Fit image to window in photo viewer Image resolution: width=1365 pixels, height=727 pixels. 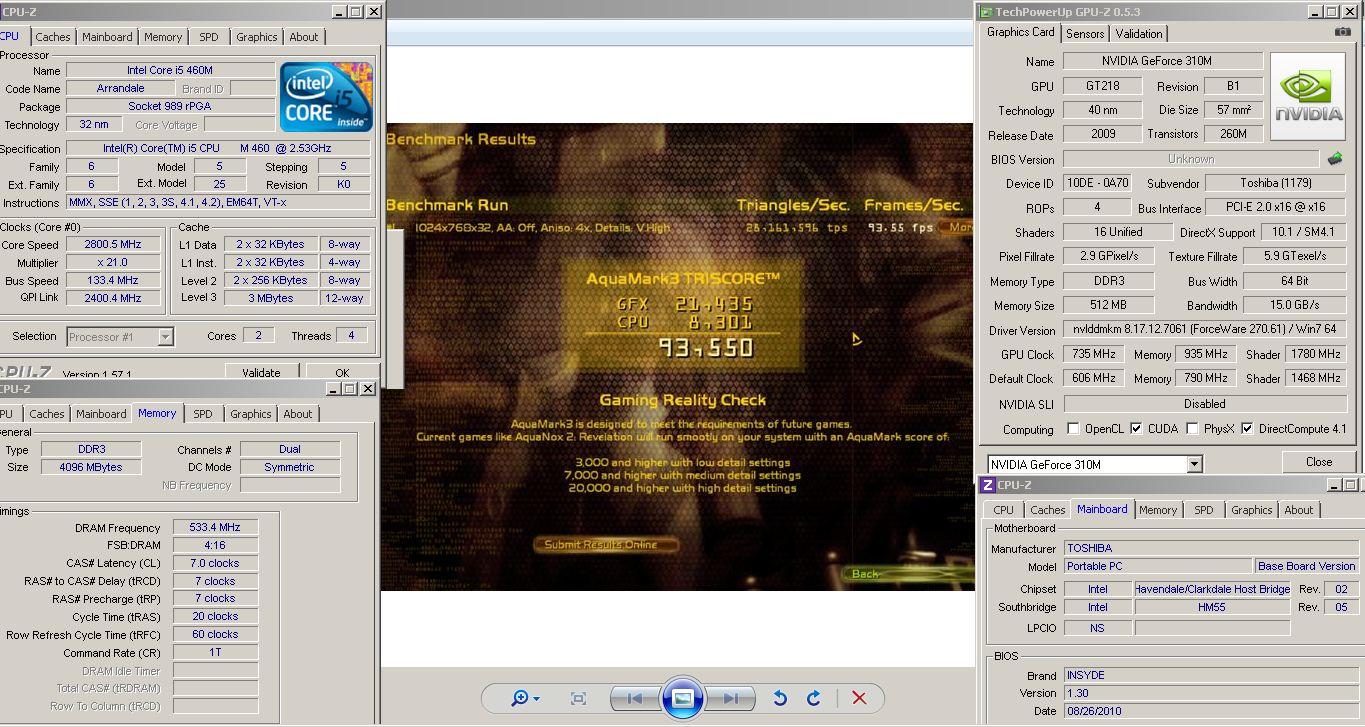[x=578, y=698]
